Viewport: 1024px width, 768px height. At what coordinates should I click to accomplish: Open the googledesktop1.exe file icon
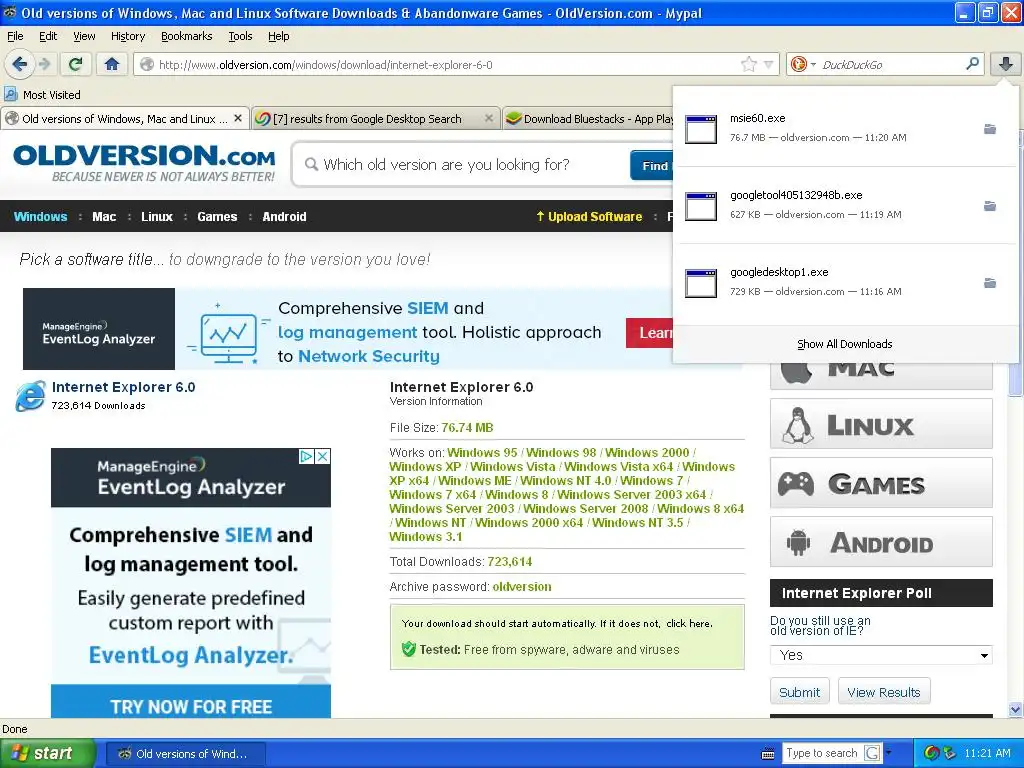coord(701,283)
